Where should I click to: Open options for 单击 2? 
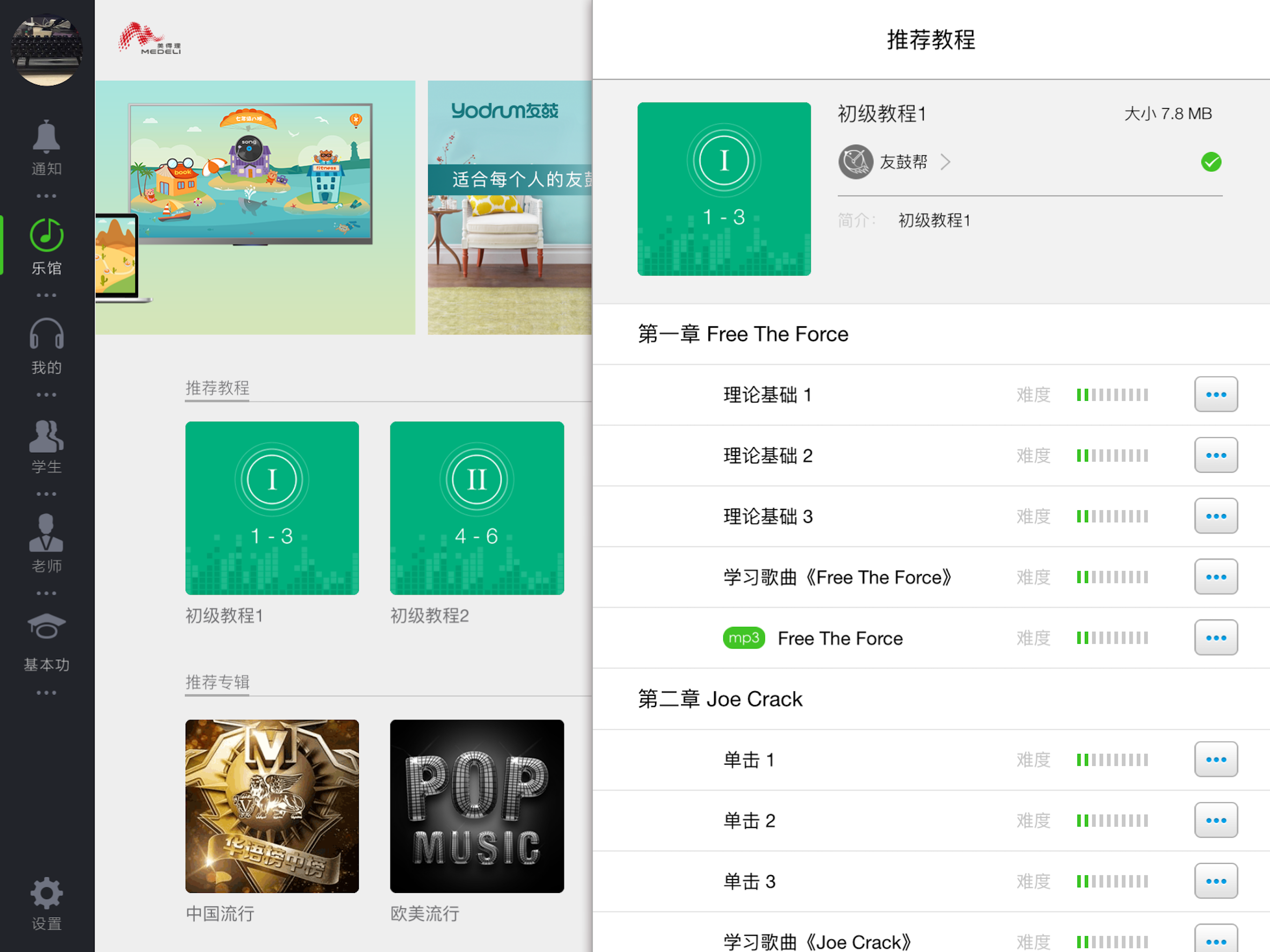[1216, 820]
